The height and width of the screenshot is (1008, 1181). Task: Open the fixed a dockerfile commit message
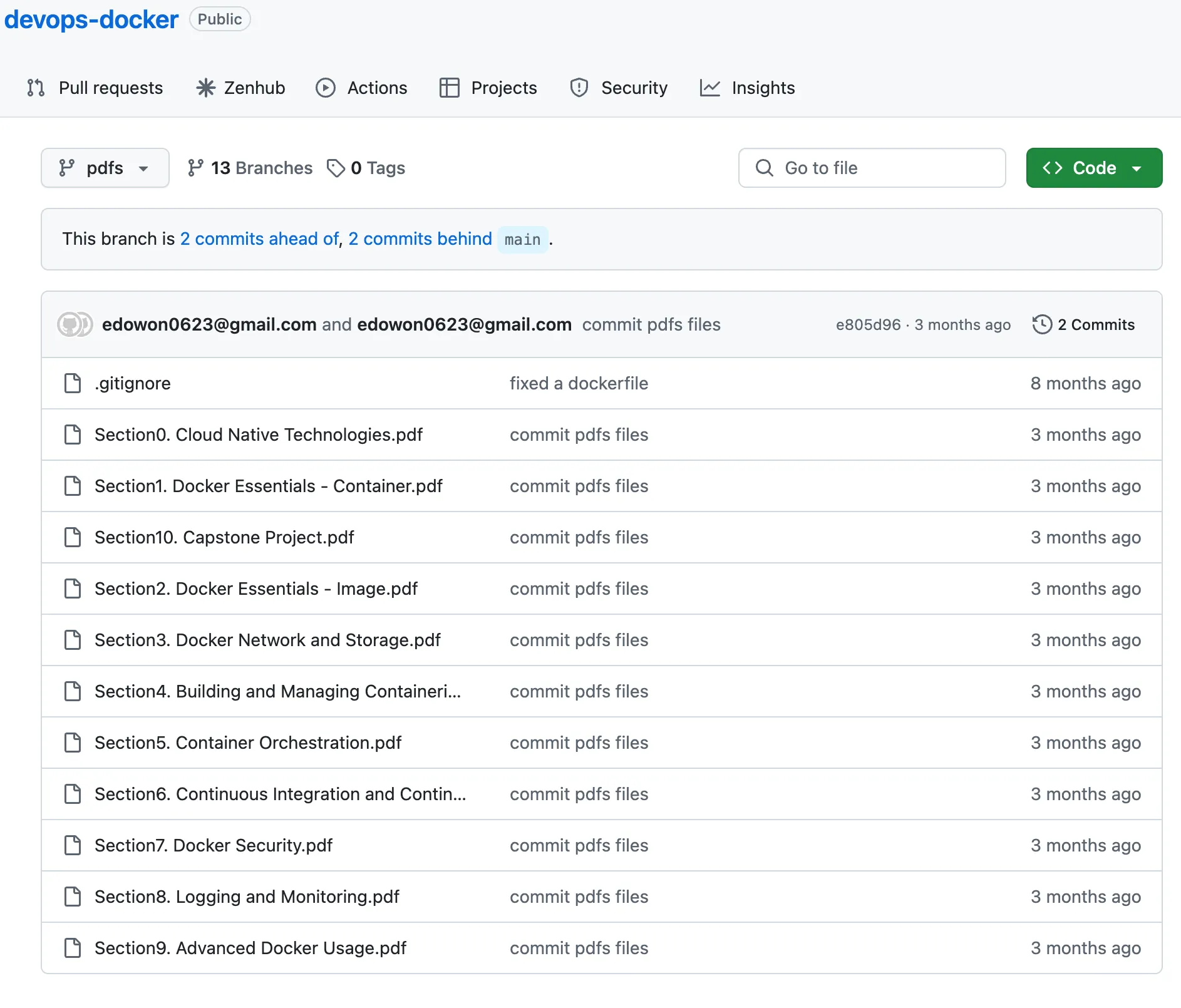point(579,383)
